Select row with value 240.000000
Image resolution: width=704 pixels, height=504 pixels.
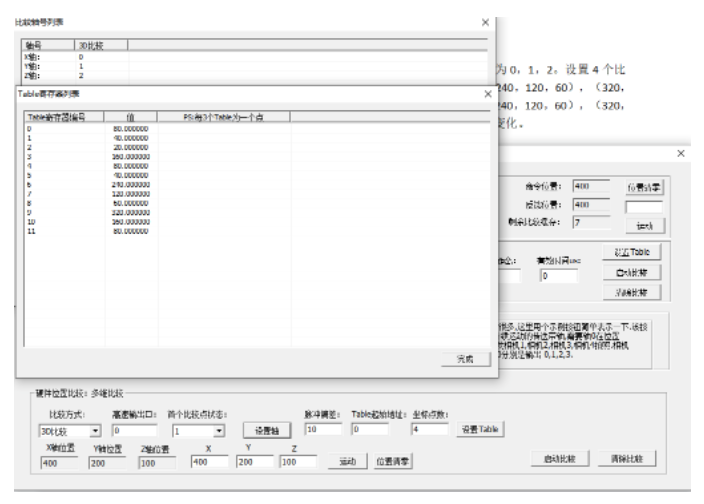257,184
